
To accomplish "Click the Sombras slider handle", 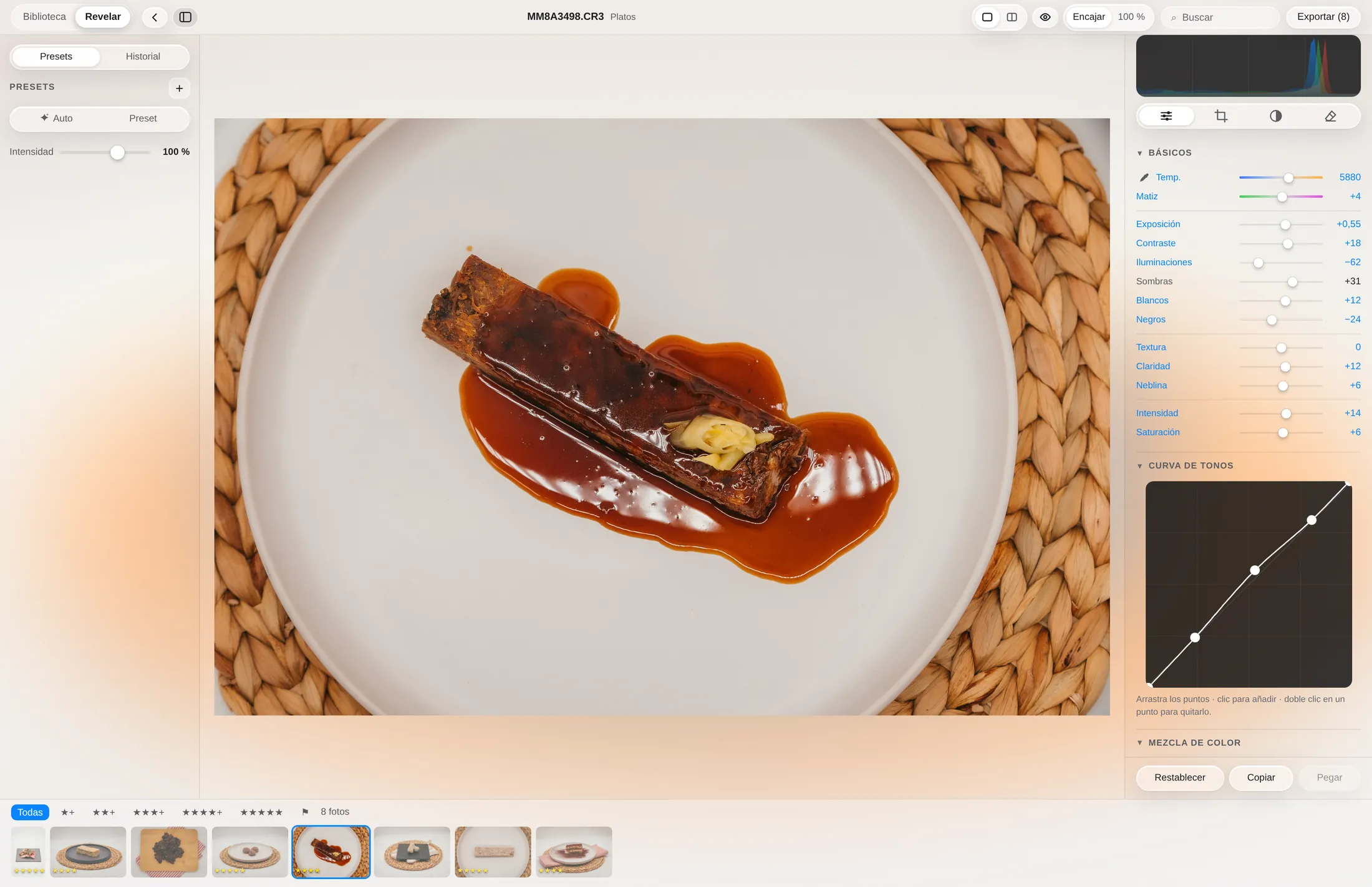I will point(1293,282).
